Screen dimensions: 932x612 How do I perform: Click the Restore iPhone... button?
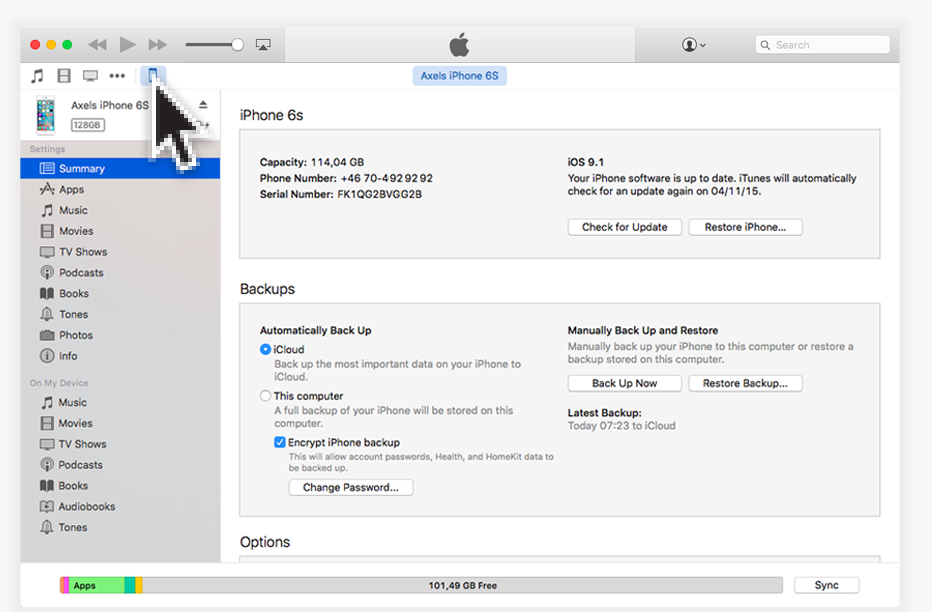(x=745, y=227)
